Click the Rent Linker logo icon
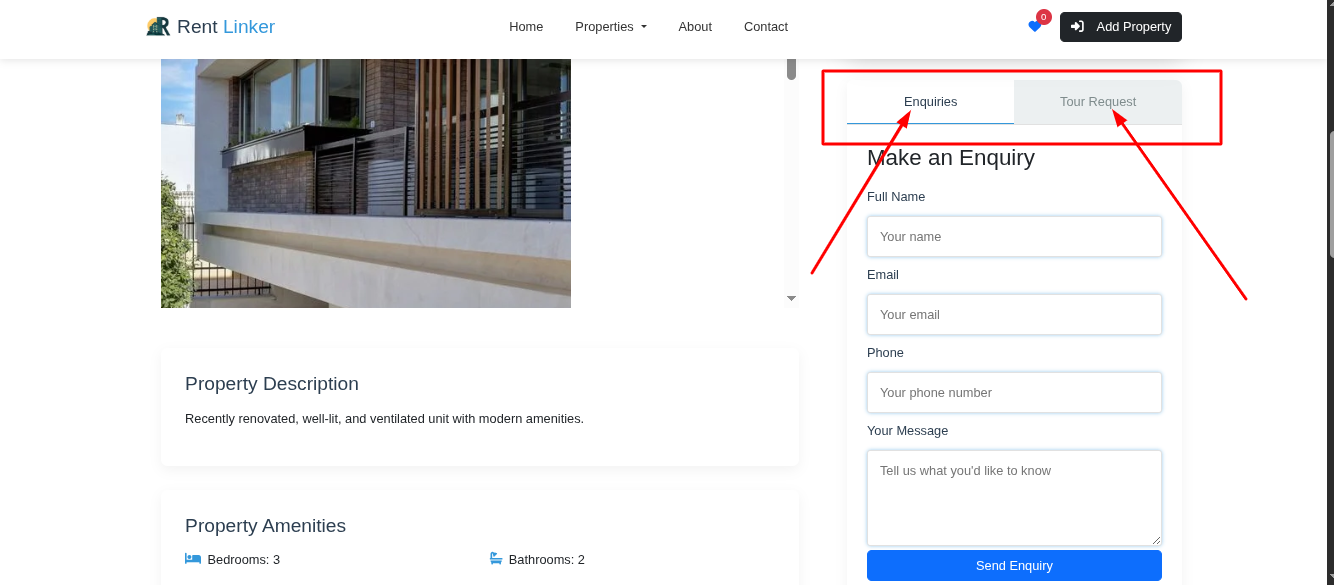 pos(158,27)
